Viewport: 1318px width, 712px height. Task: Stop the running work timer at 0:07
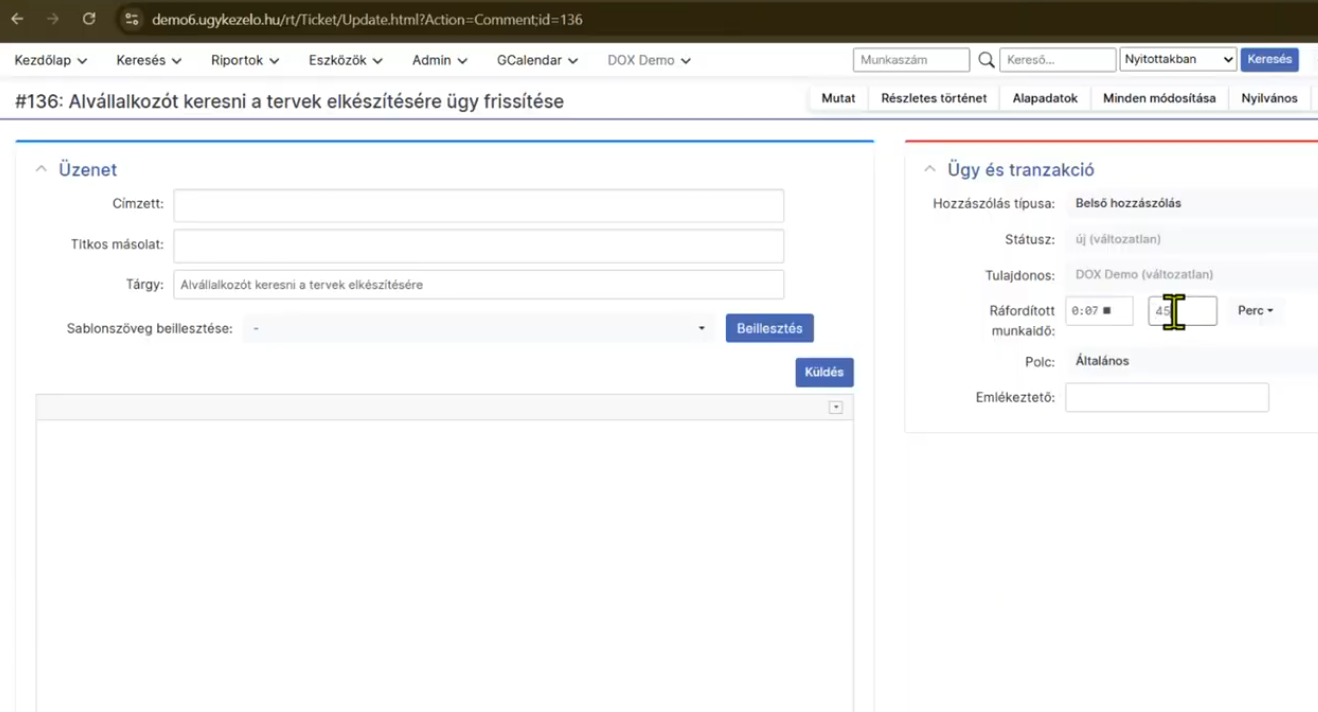(x=1106, y=311)
